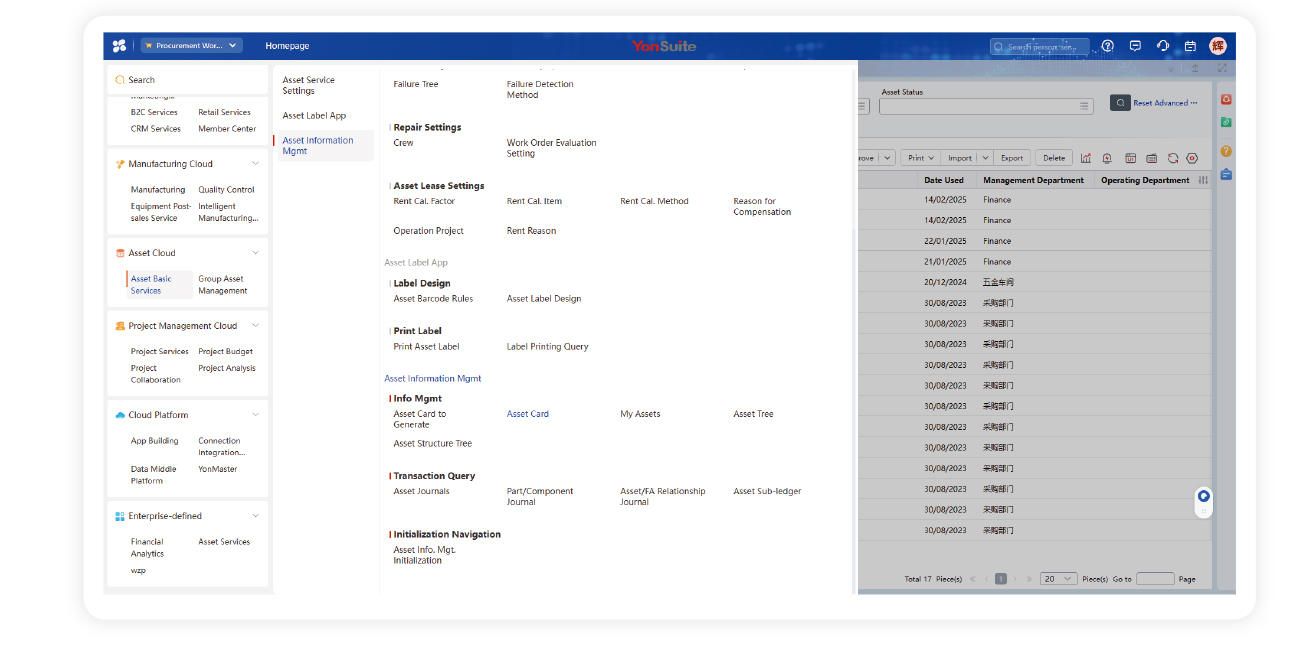
Task: Click the orange question mark sidebar icon
Action: coord(1226,151)
